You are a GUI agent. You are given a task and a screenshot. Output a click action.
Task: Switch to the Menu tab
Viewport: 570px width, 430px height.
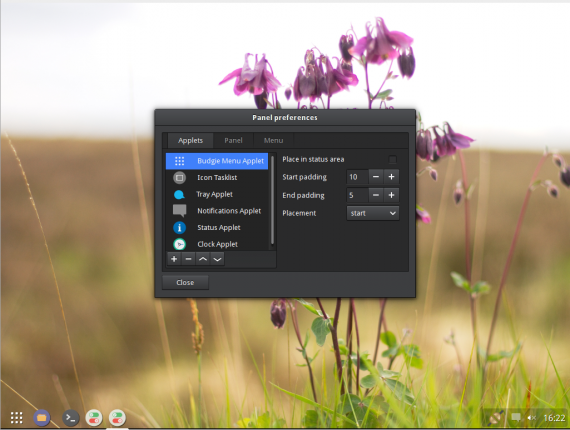pos(273,140)
